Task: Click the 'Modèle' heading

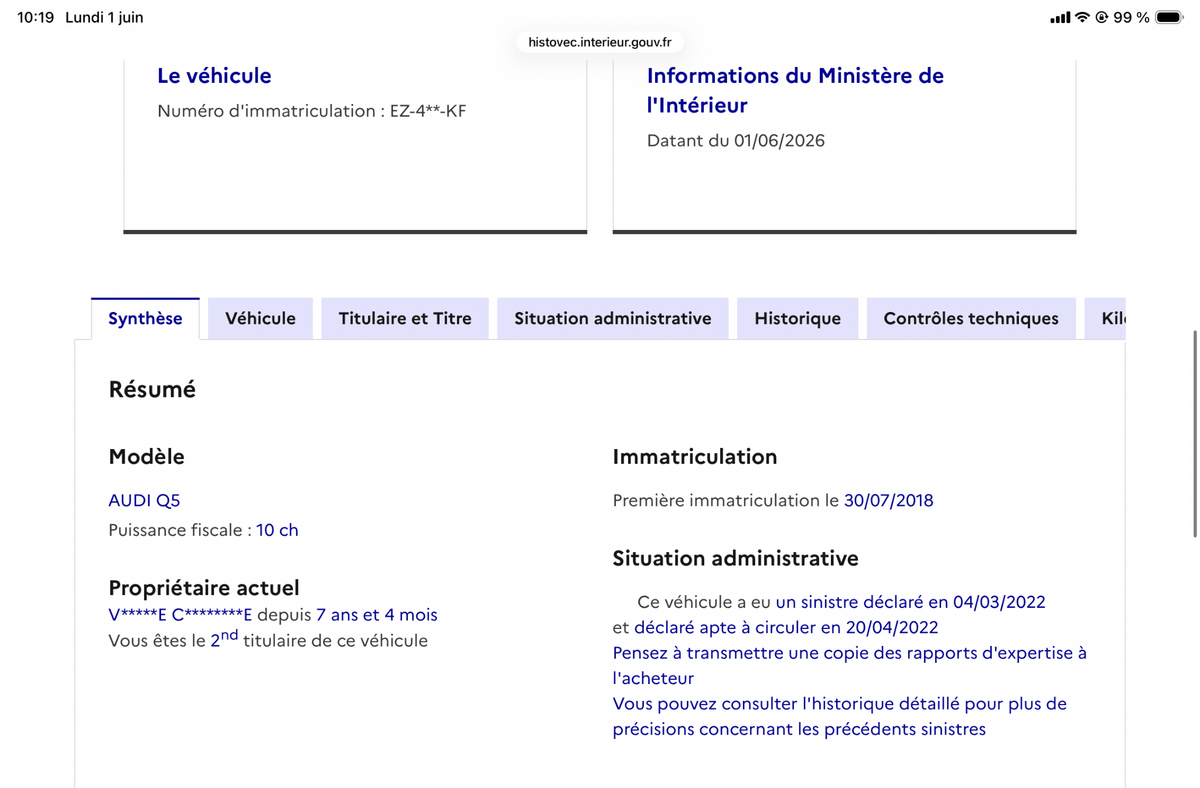Action: tap(146, 457)
